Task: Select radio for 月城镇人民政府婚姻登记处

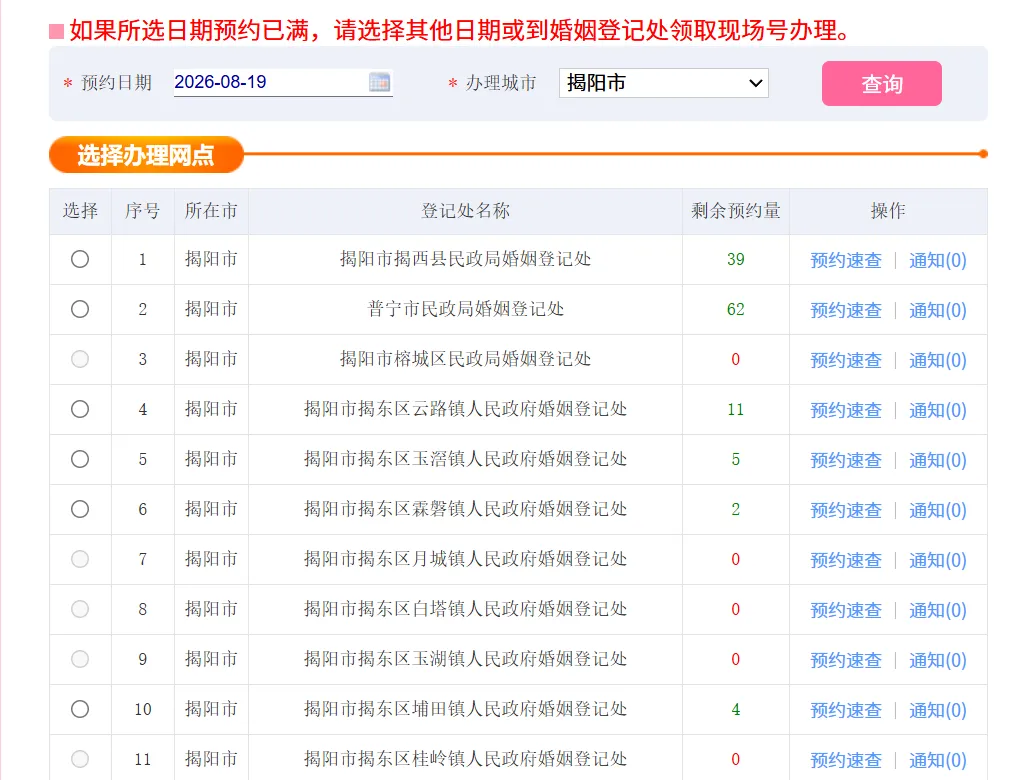Action: pos(80,559)
